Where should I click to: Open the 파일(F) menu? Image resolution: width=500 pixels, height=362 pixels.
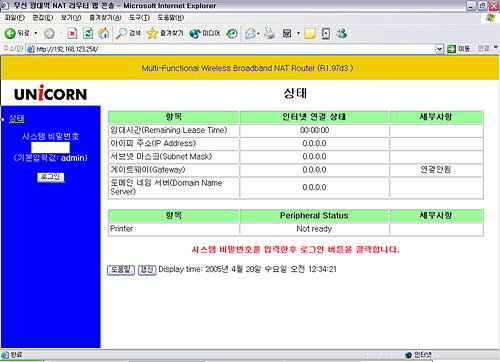(15, 18)
